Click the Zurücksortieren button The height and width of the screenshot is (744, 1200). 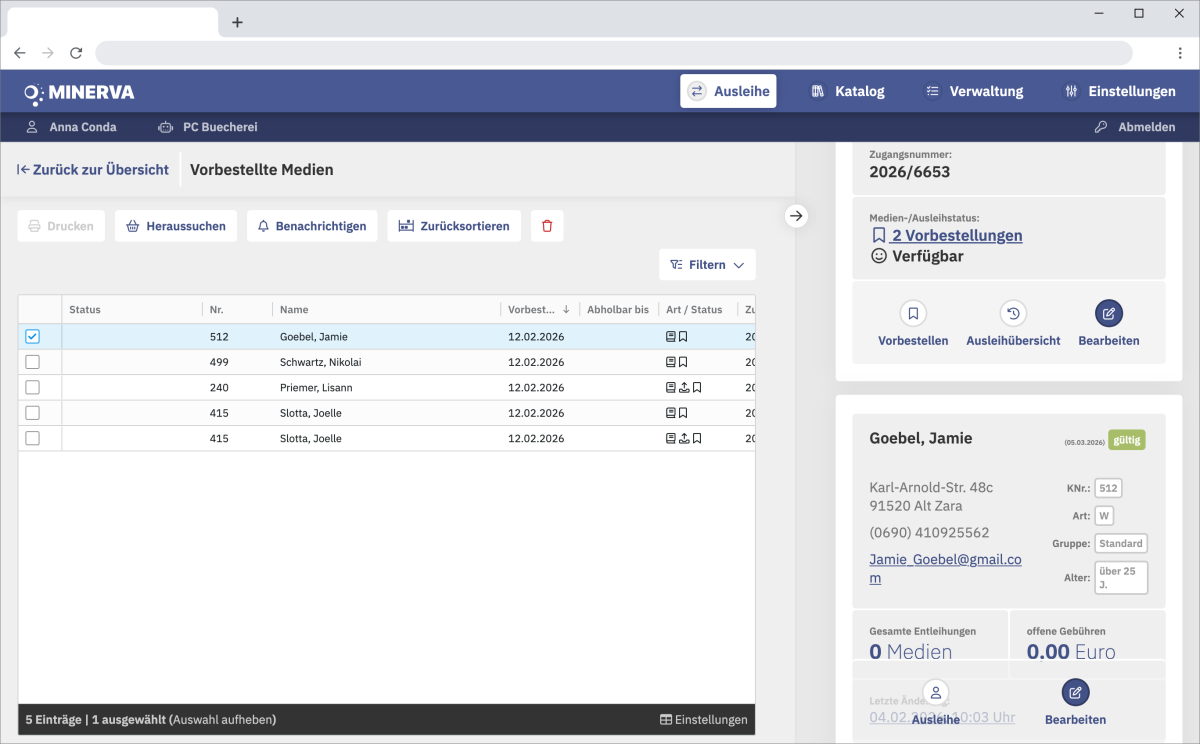tap(454, 226)
